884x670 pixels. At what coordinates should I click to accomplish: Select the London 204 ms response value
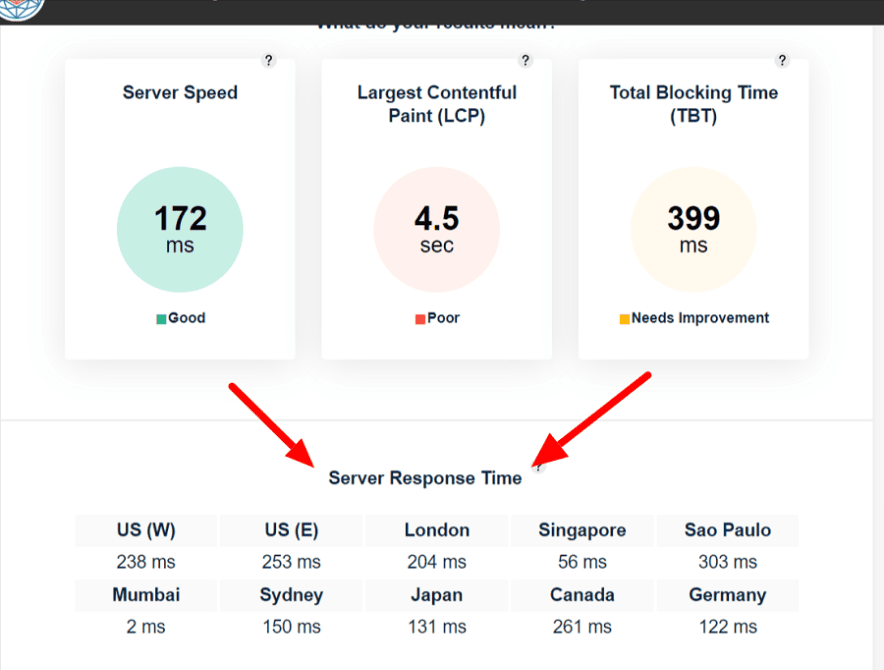click(x=437, y=562)
